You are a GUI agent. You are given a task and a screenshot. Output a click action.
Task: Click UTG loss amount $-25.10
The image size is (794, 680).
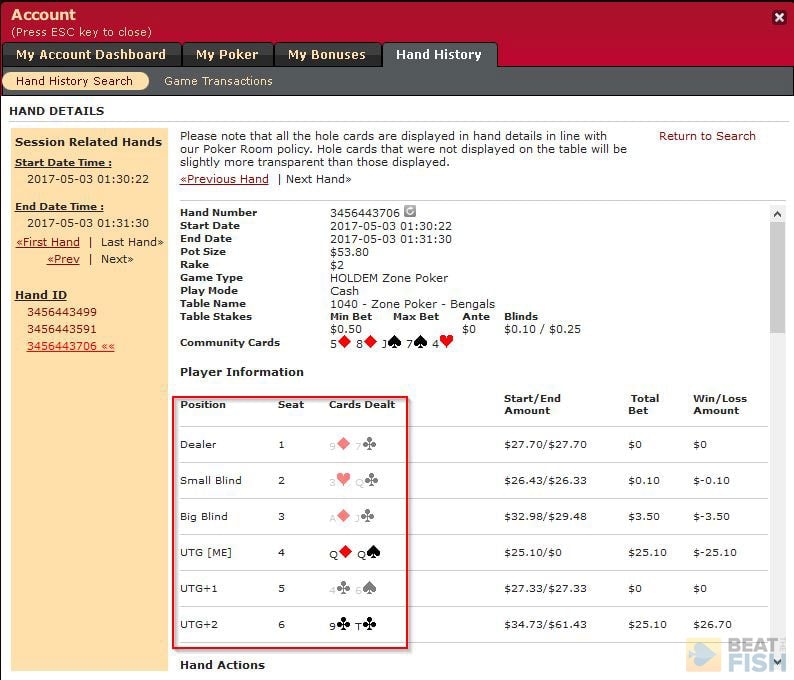(x=715, y=552)
